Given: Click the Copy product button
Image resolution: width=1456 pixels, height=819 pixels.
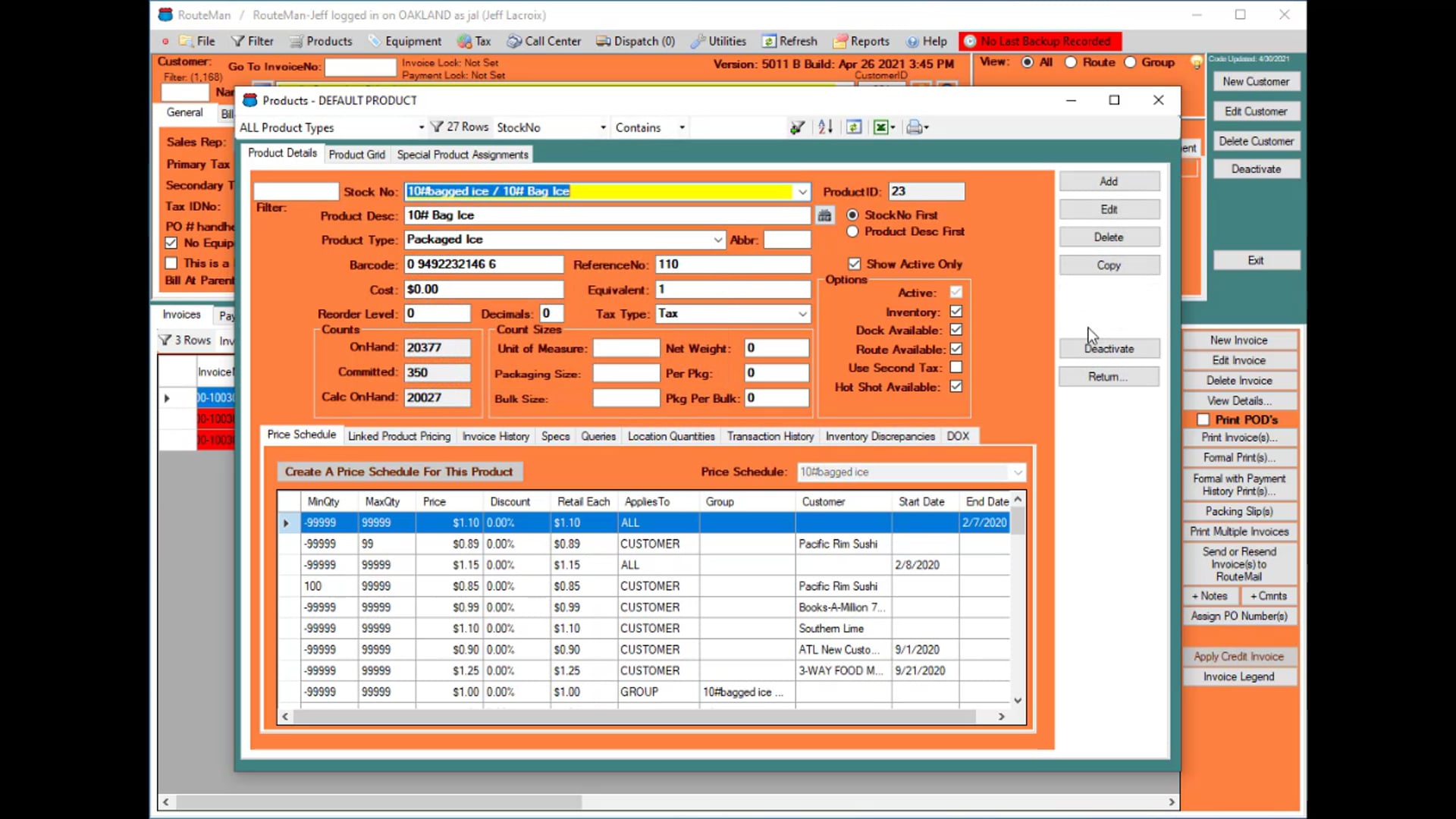Looking at the screenshot, I should (x=1109, y=265).
